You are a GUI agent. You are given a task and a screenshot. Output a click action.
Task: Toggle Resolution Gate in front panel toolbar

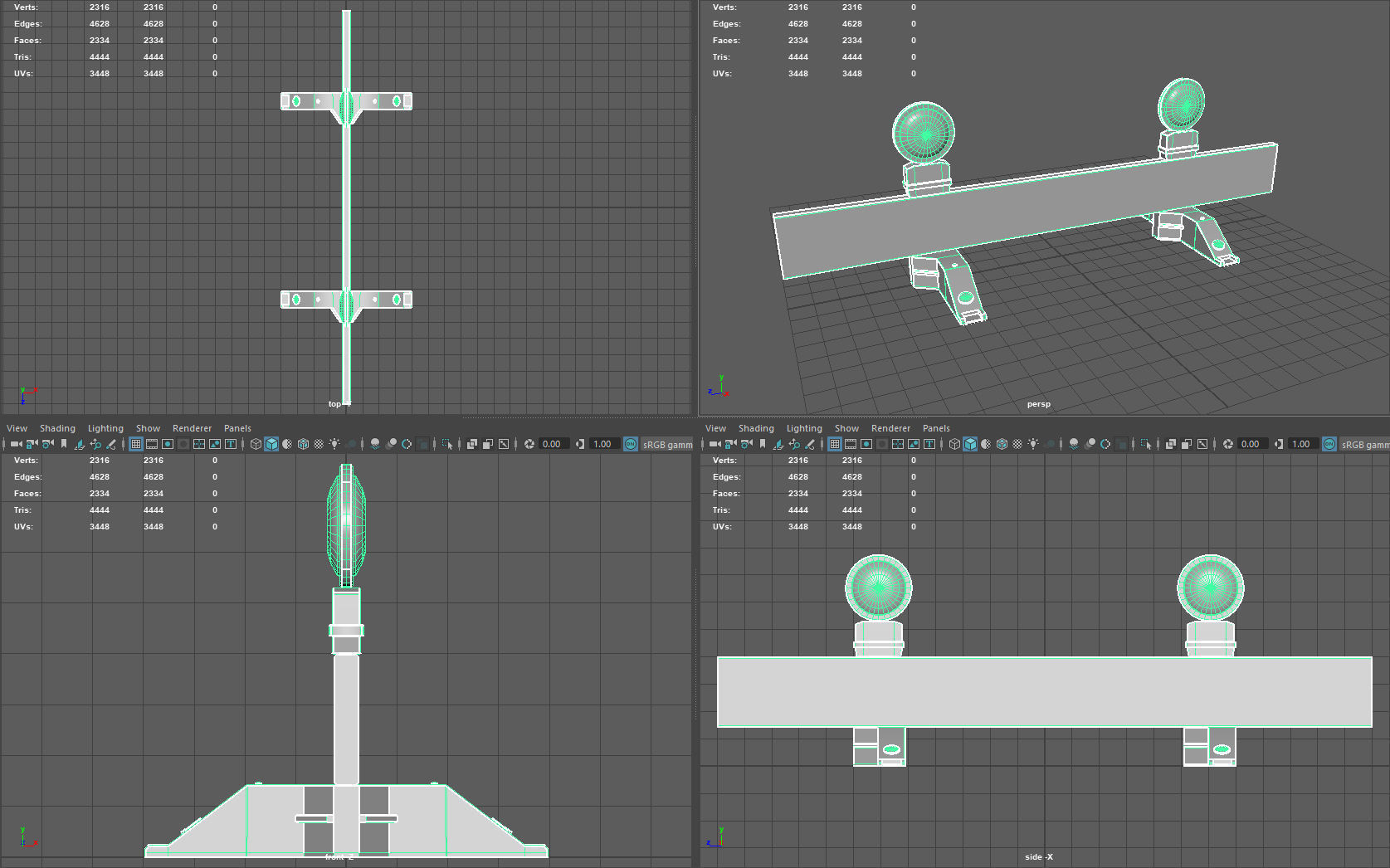click(168, 444)
